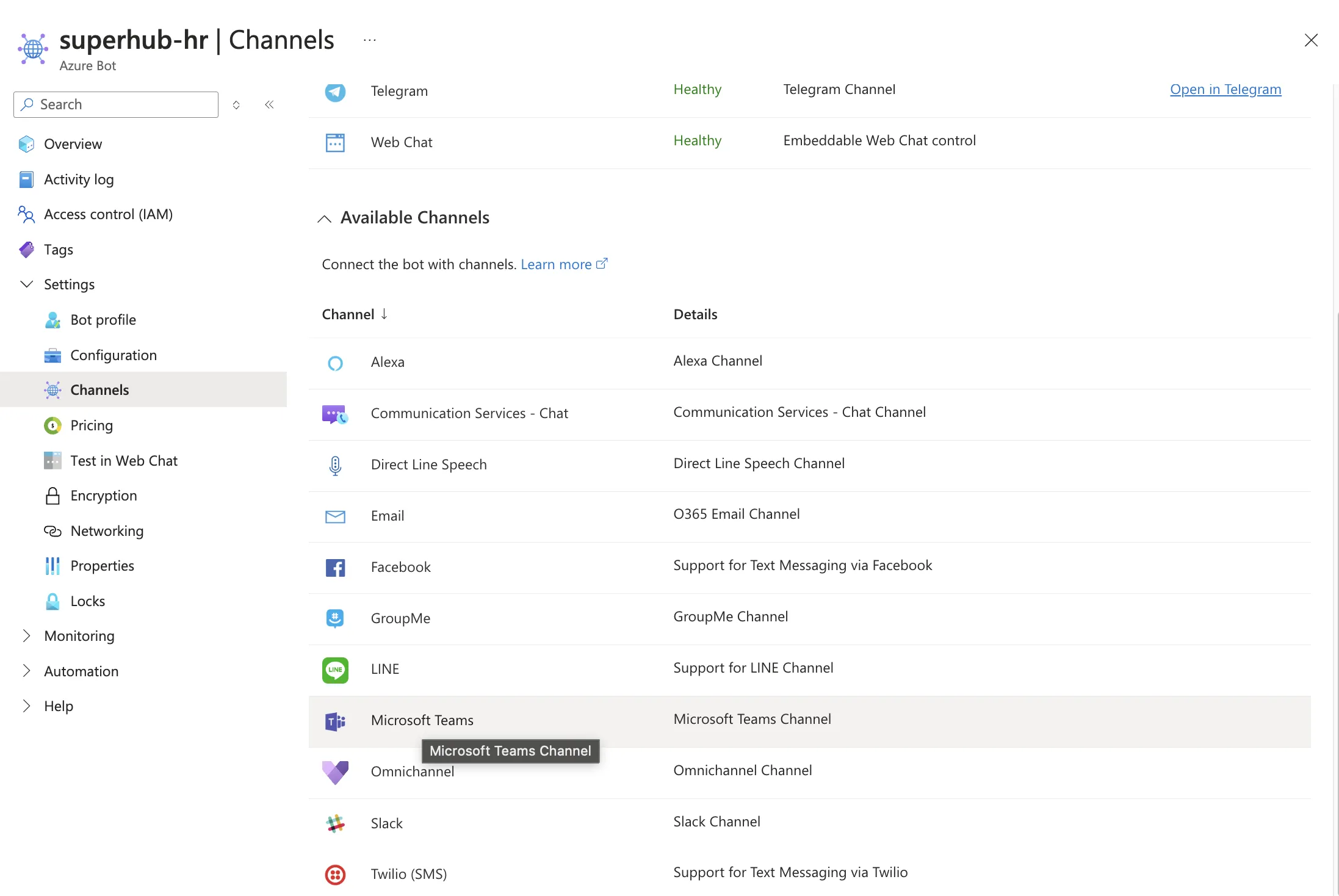Screen dimensions: 1339x896
Task: Click the Direct Line Speech microphone icon
Action: click(335, 465)
